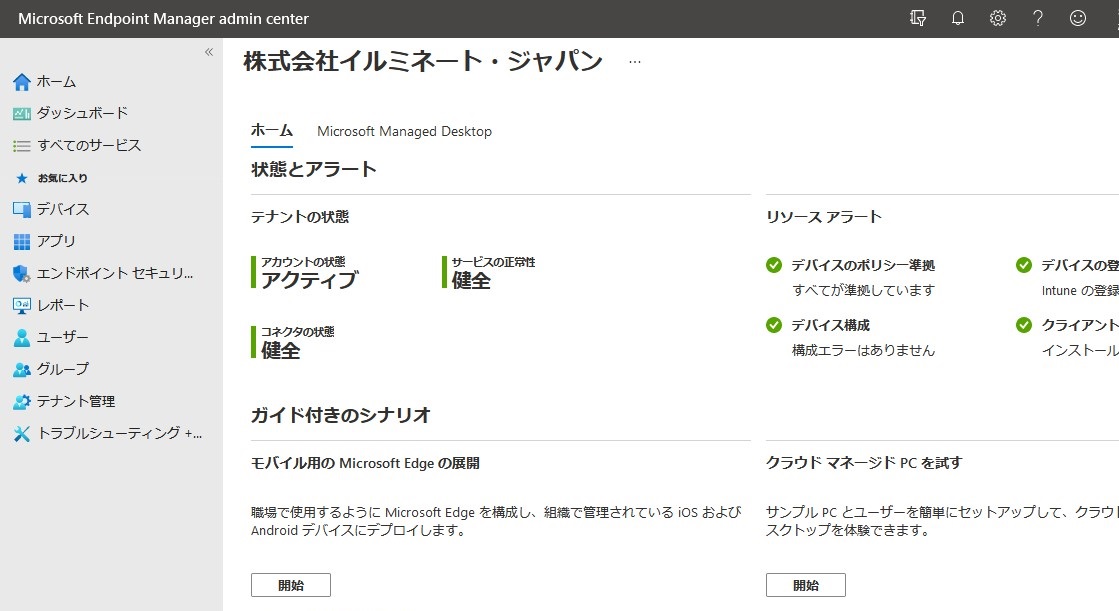Switch to Microsoft Managed Desktop tab
Viewport: 1119px width, 611px height.
(x=405, y=131)
